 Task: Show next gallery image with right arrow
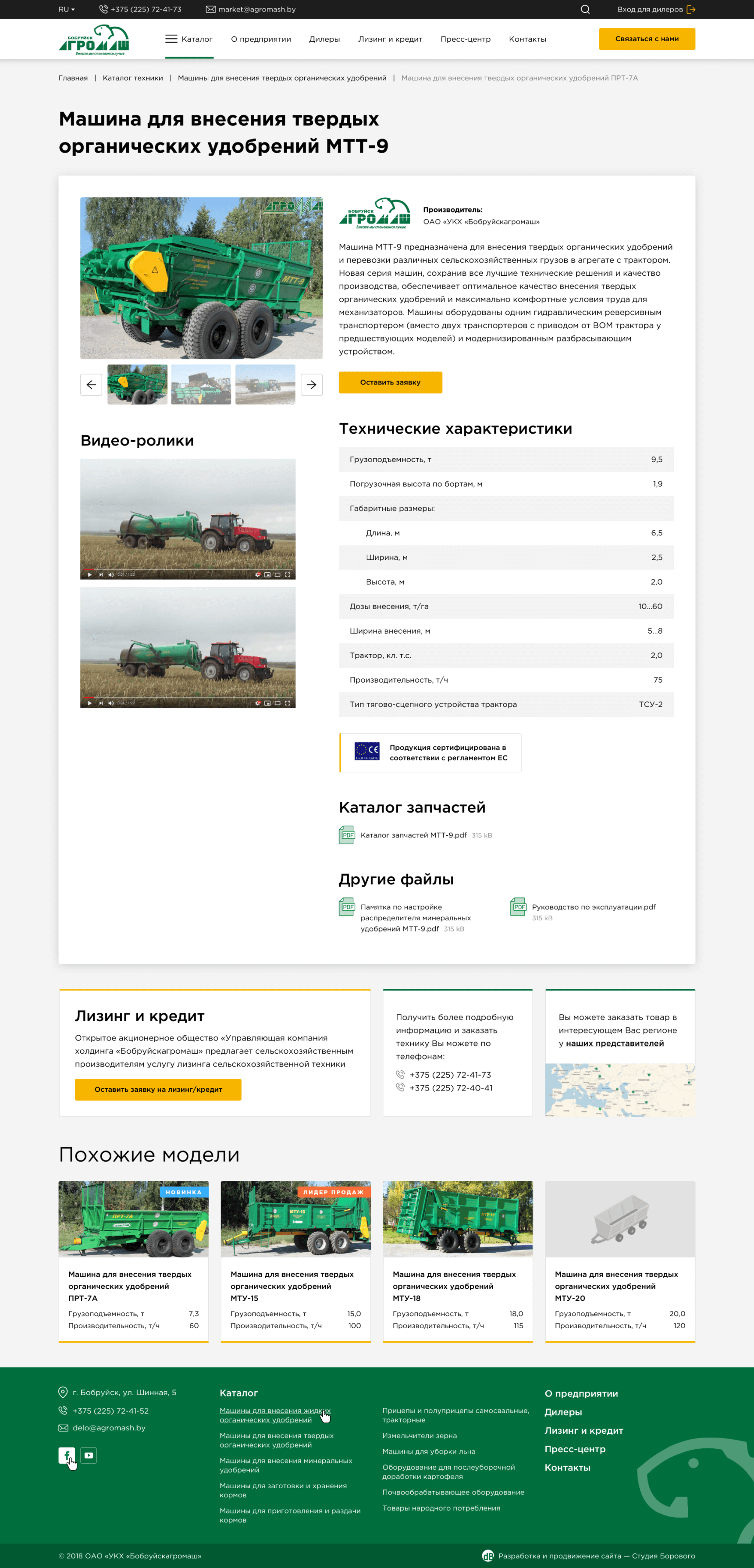coord(312,385)
